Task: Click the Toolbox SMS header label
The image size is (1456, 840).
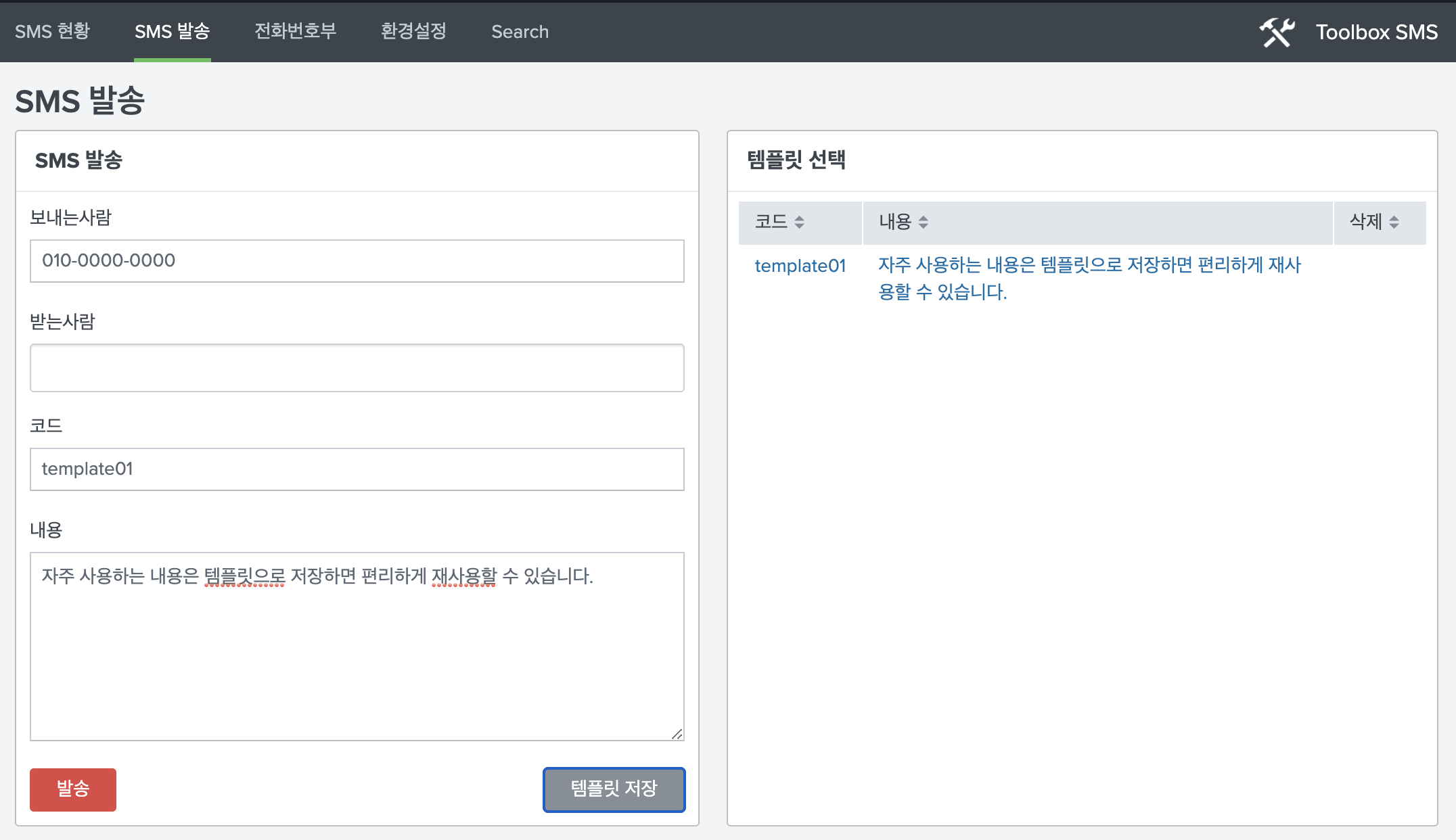Action: 1376,31
